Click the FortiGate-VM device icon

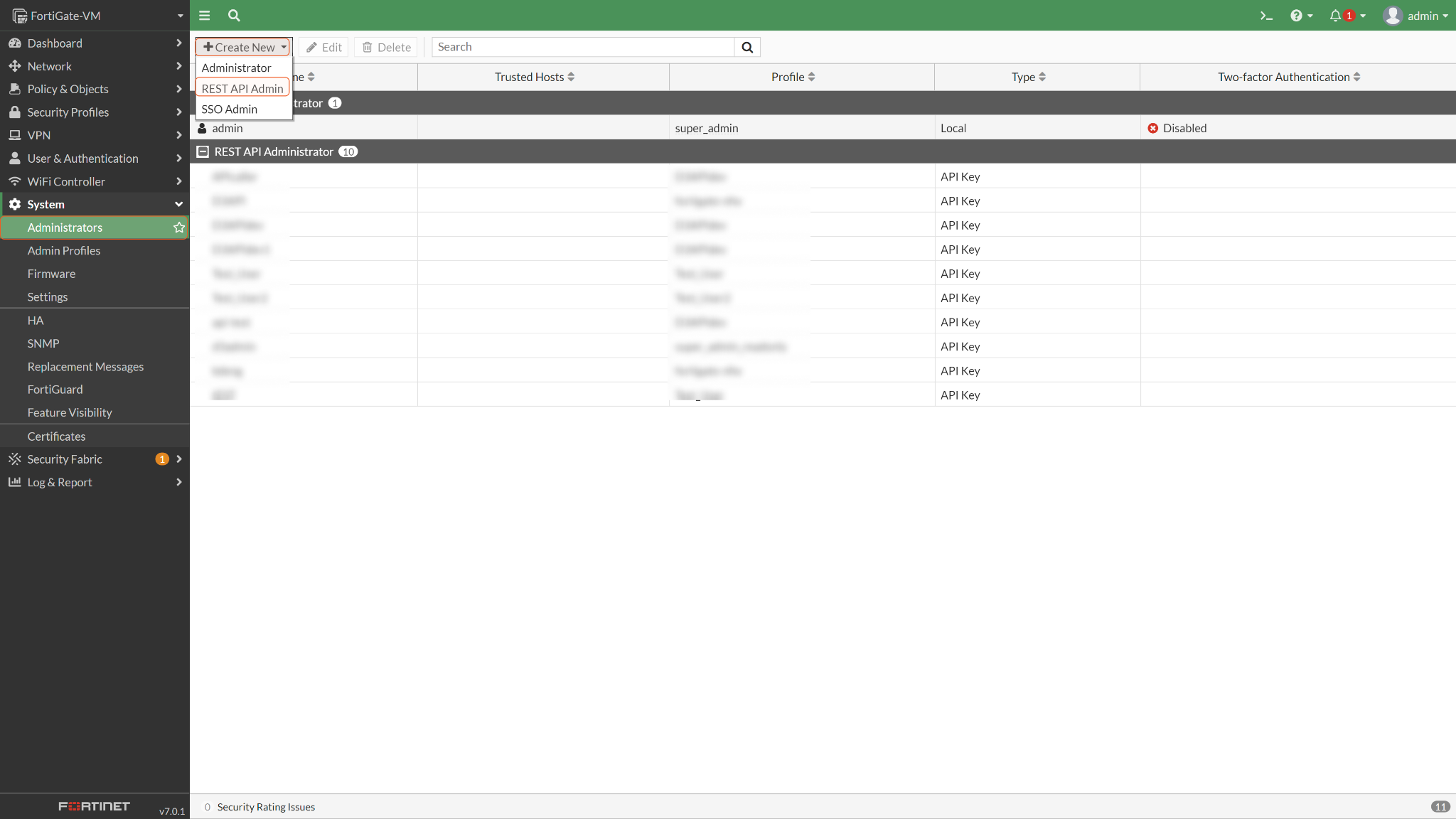tap(19, 16)
